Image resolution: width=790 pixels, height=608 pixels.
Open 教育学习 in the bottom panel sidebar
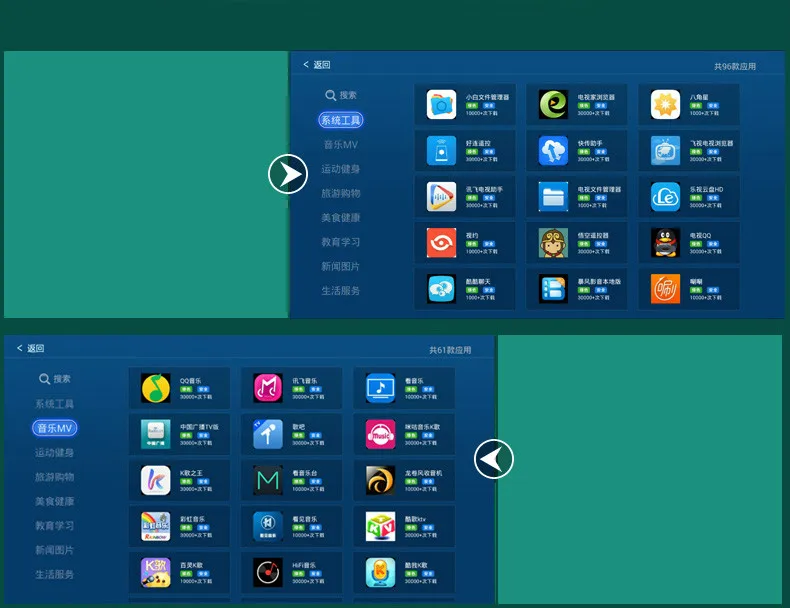coord(54,526)
